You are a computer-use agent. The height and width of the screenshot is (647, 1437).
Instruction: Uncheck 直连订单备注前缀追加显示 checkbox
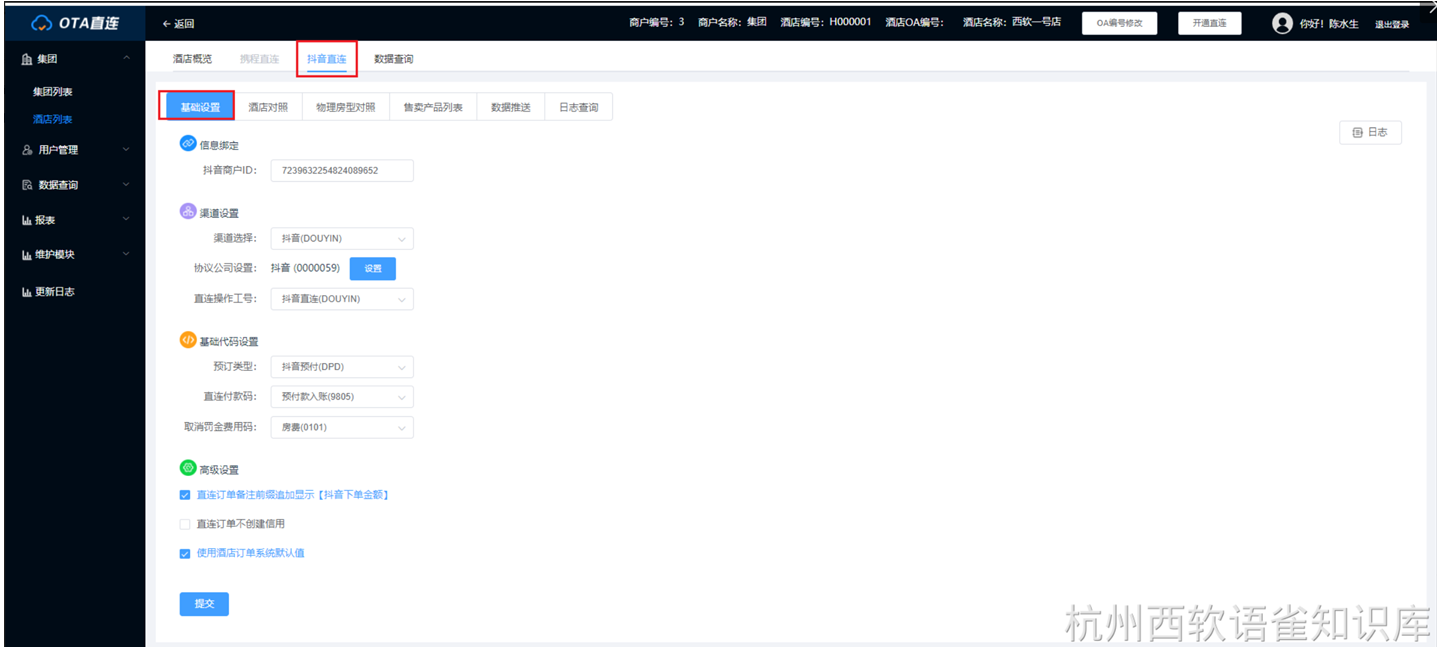pos(185,495)
